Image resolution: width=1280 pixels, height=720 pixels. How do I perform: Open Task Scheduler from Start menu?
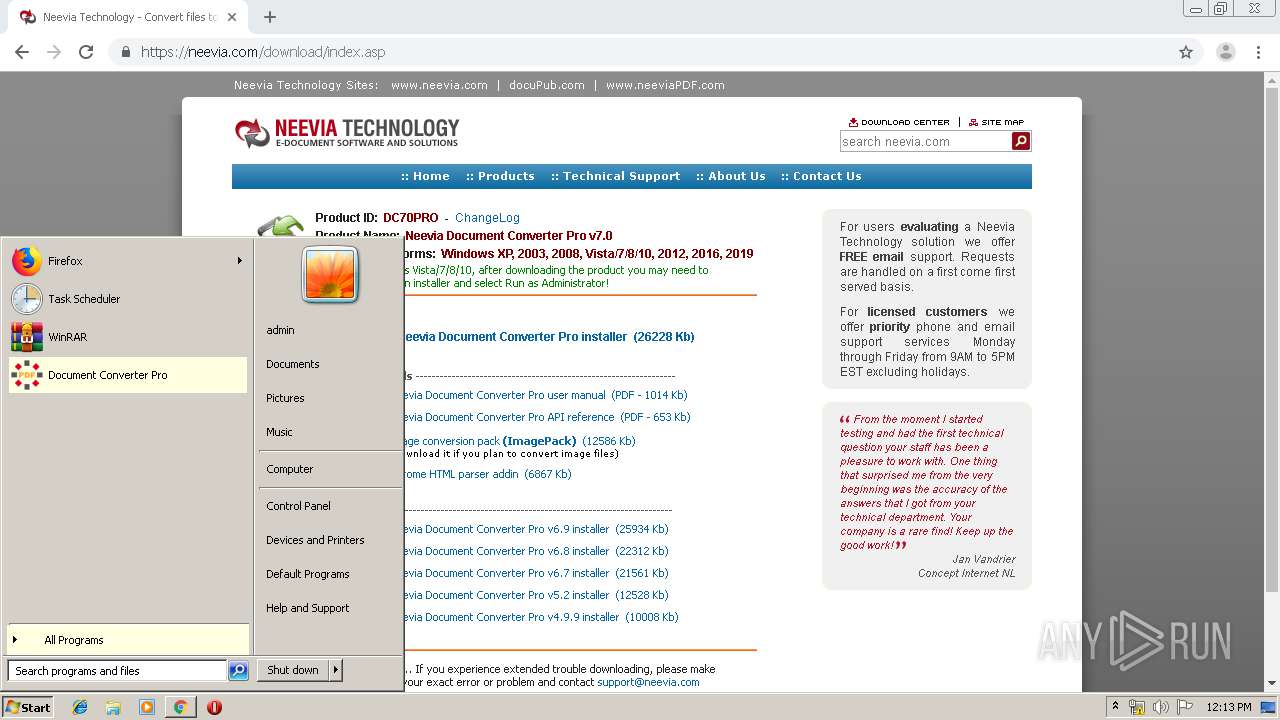[x=128, y=299]
